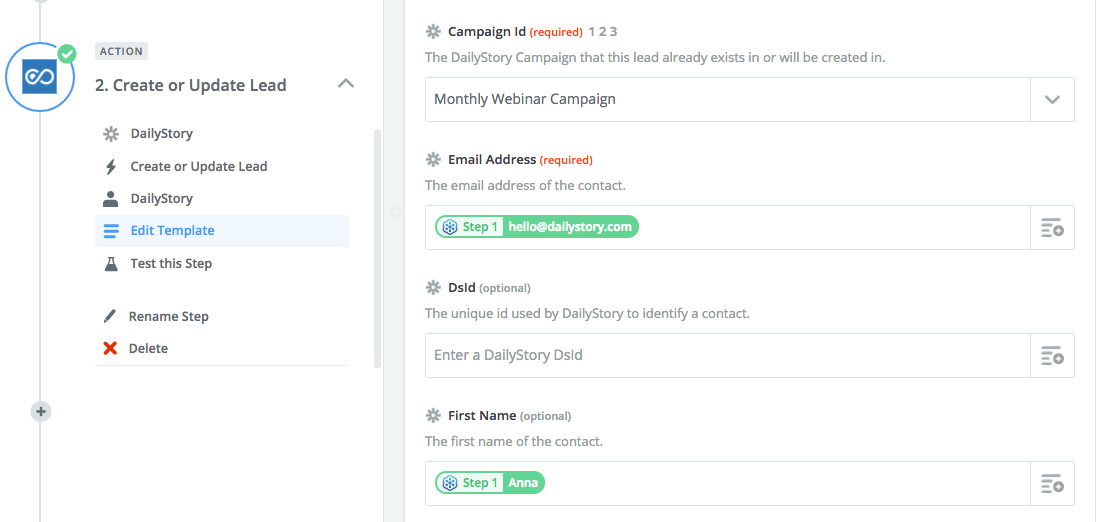
Task: Click the person account icon
Action: (x=110, y=198)
